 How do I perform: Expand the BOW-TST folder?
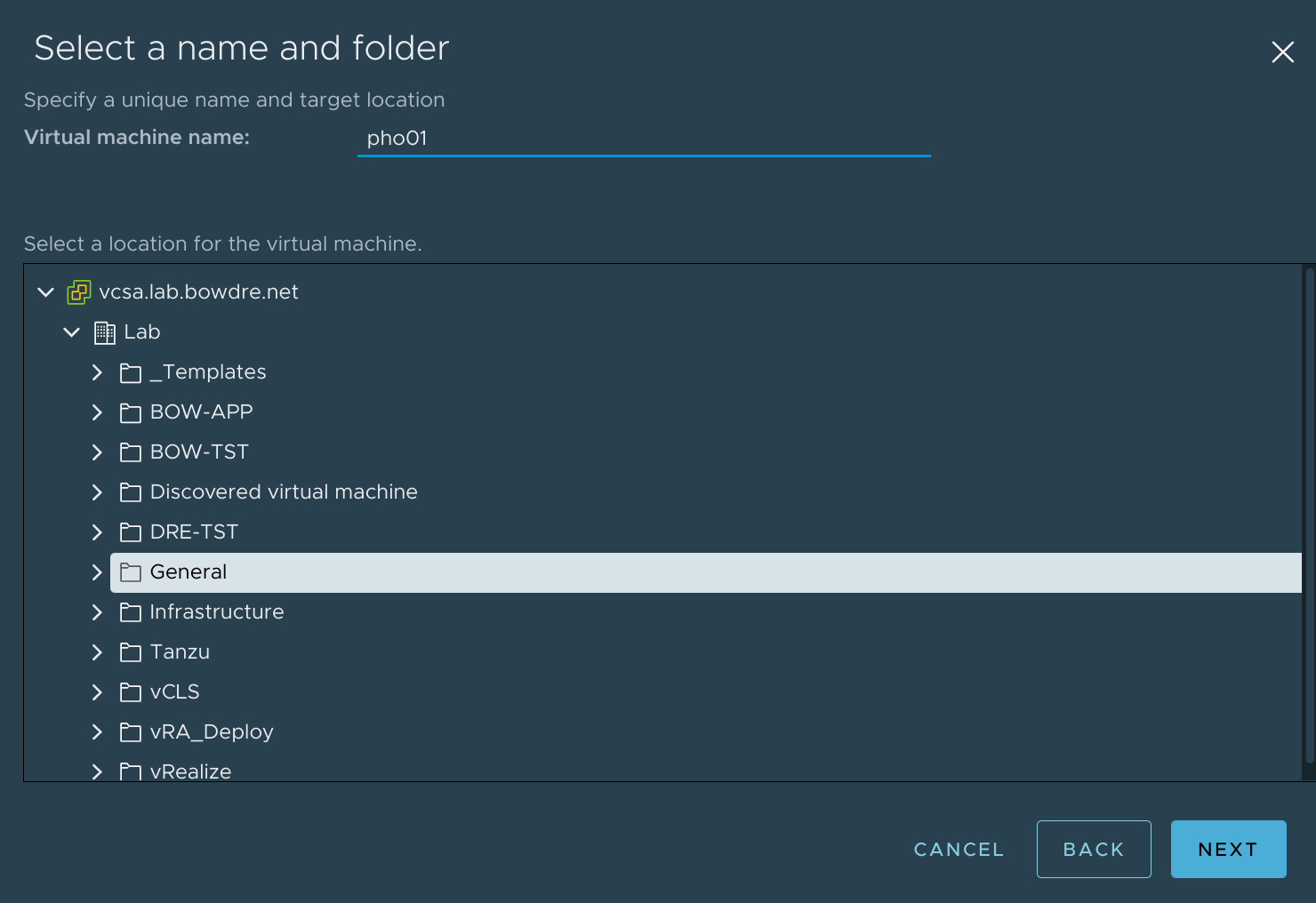pyautogui.click(x=97, y=452)
